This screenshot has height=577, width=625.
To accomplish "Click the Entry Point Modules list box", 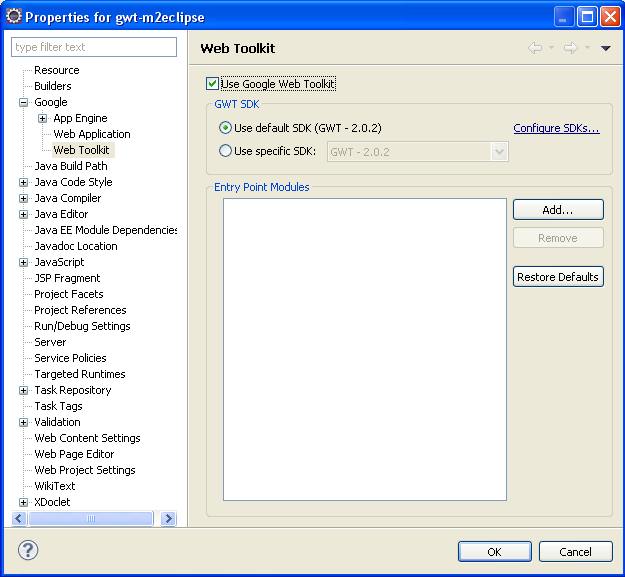I will pyautogui.click(x=365, y=349).
